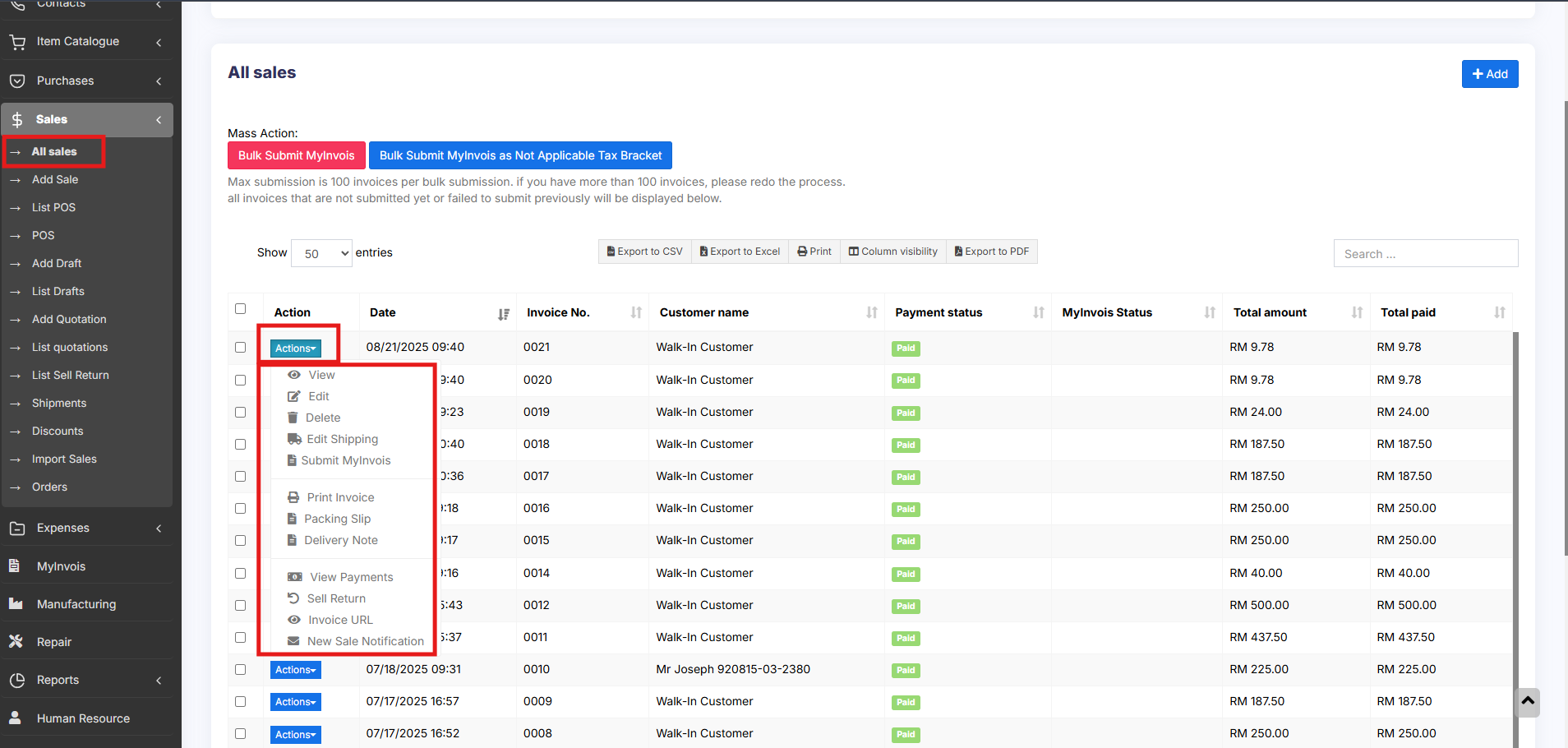Choose Print Invoice from the actions menu
This screenshot has height=748, width=1568.
tap(340, 497)
